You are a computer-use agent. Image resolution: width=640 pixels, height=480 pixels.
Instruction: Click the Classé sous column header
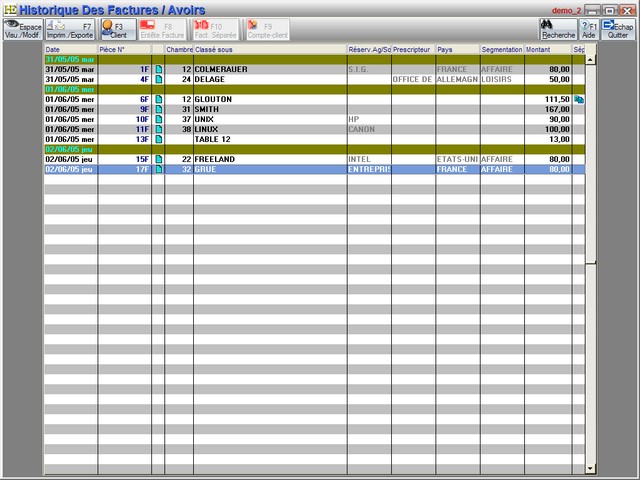(x=270, y=49)
